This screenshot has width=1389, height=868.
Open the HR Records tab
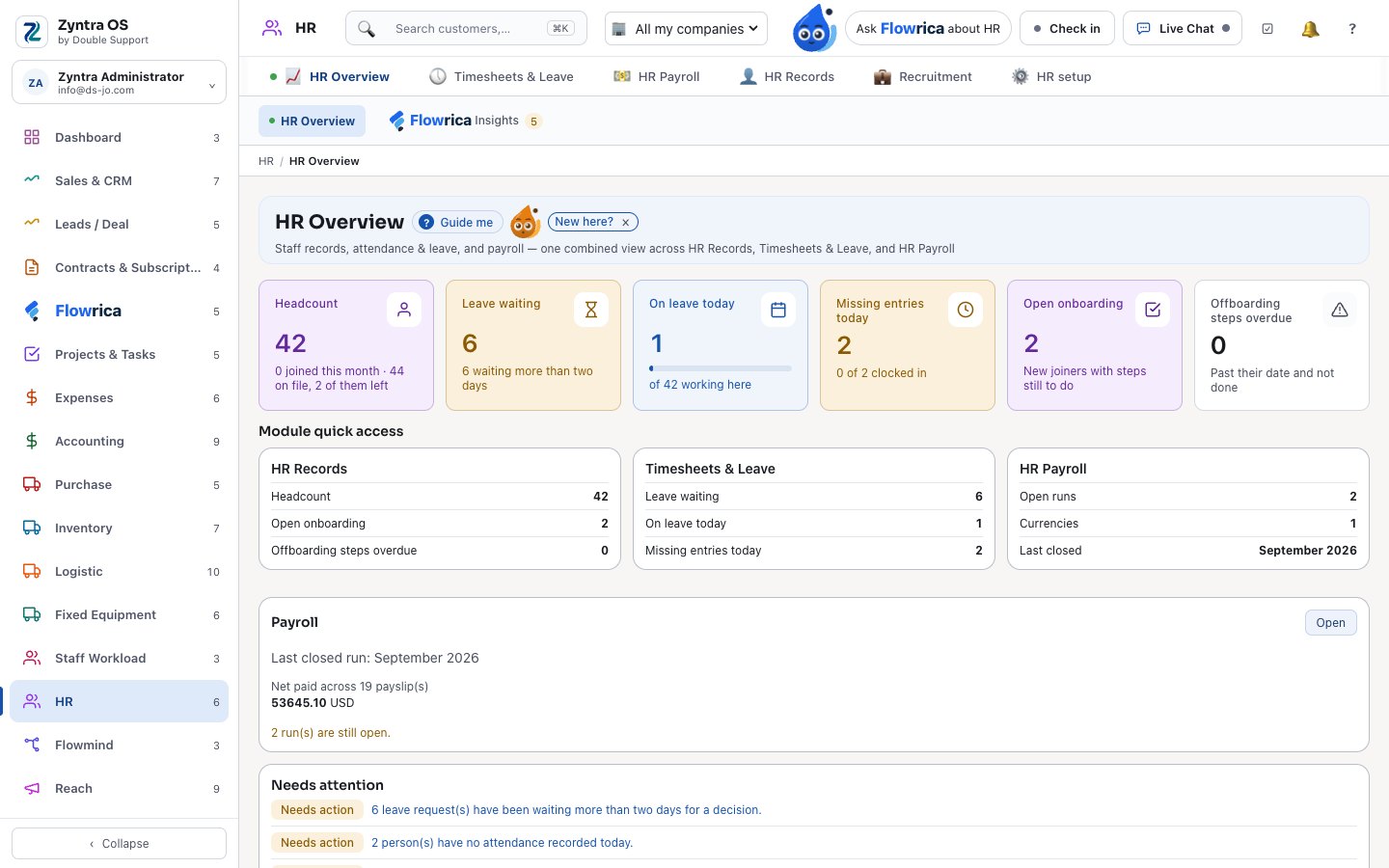[x=787, y=77]
